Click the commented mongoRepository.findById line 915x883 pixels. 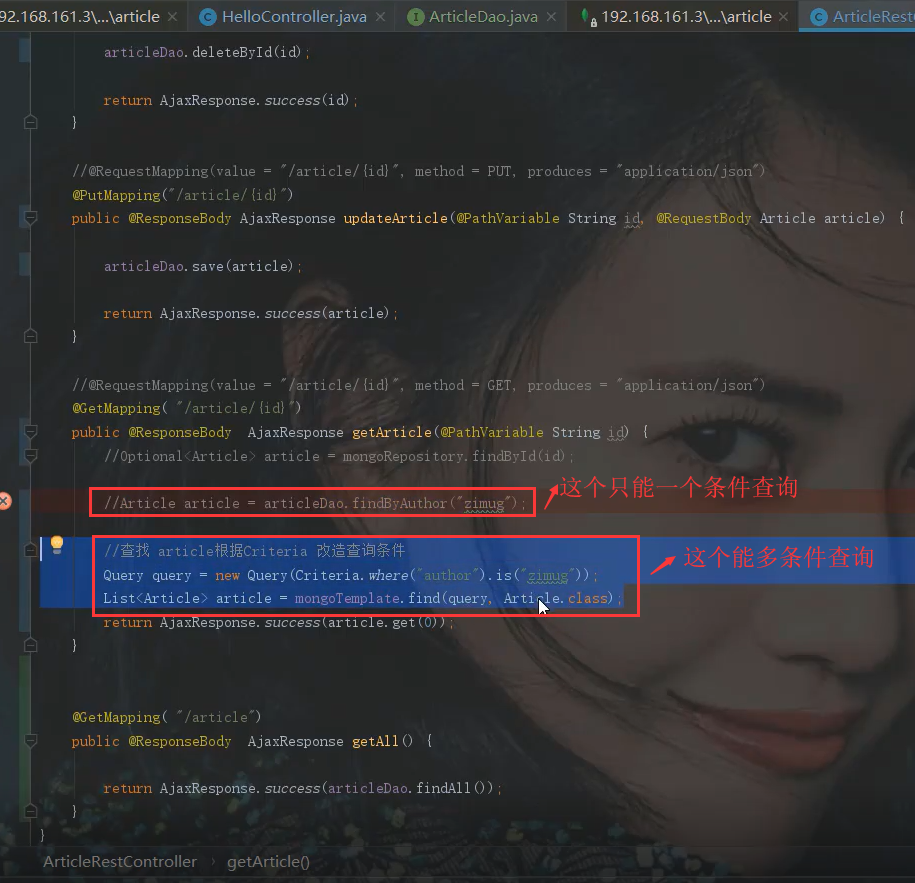pyautogui.click(x=338, y=456)
